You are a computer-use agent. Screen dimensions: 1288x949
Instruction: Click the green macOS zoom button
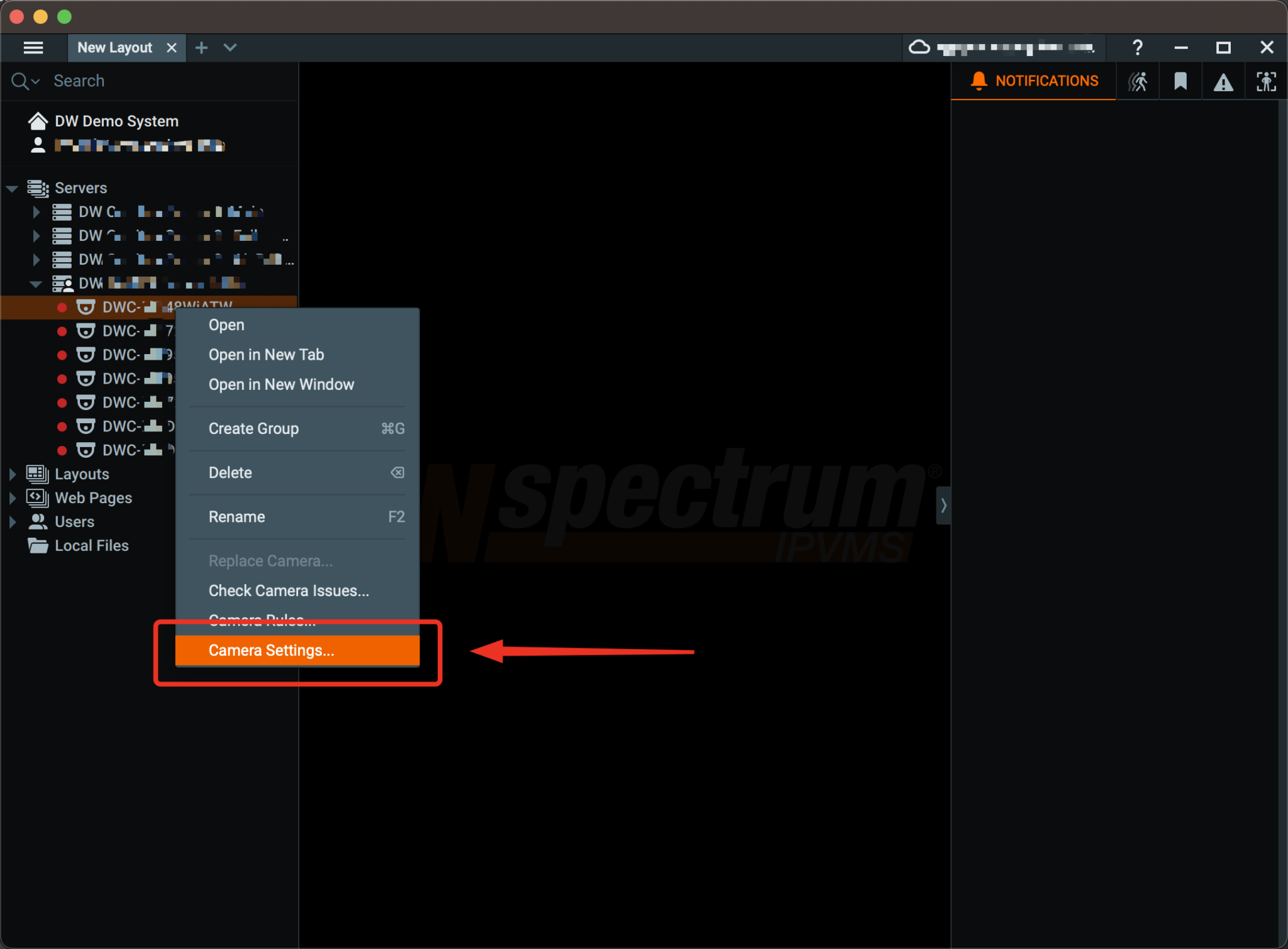pyautogui.click(x=65, y=16)
